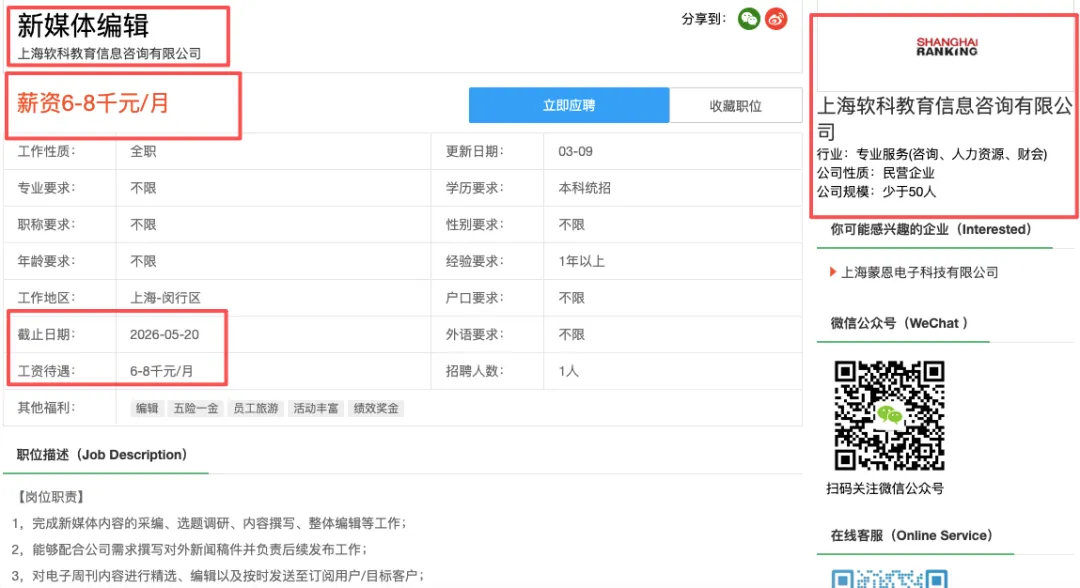Click the 截止日期 row label
The width and height of the screenshot is (1080, 588).
(46, 335)
